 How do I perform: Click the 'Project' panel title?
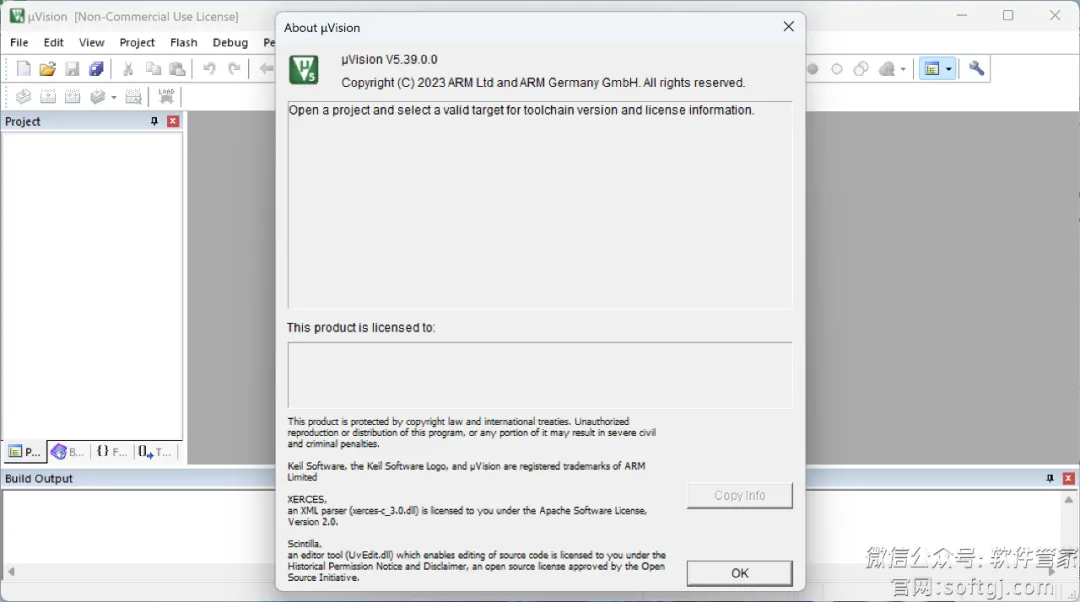(23, 121)
